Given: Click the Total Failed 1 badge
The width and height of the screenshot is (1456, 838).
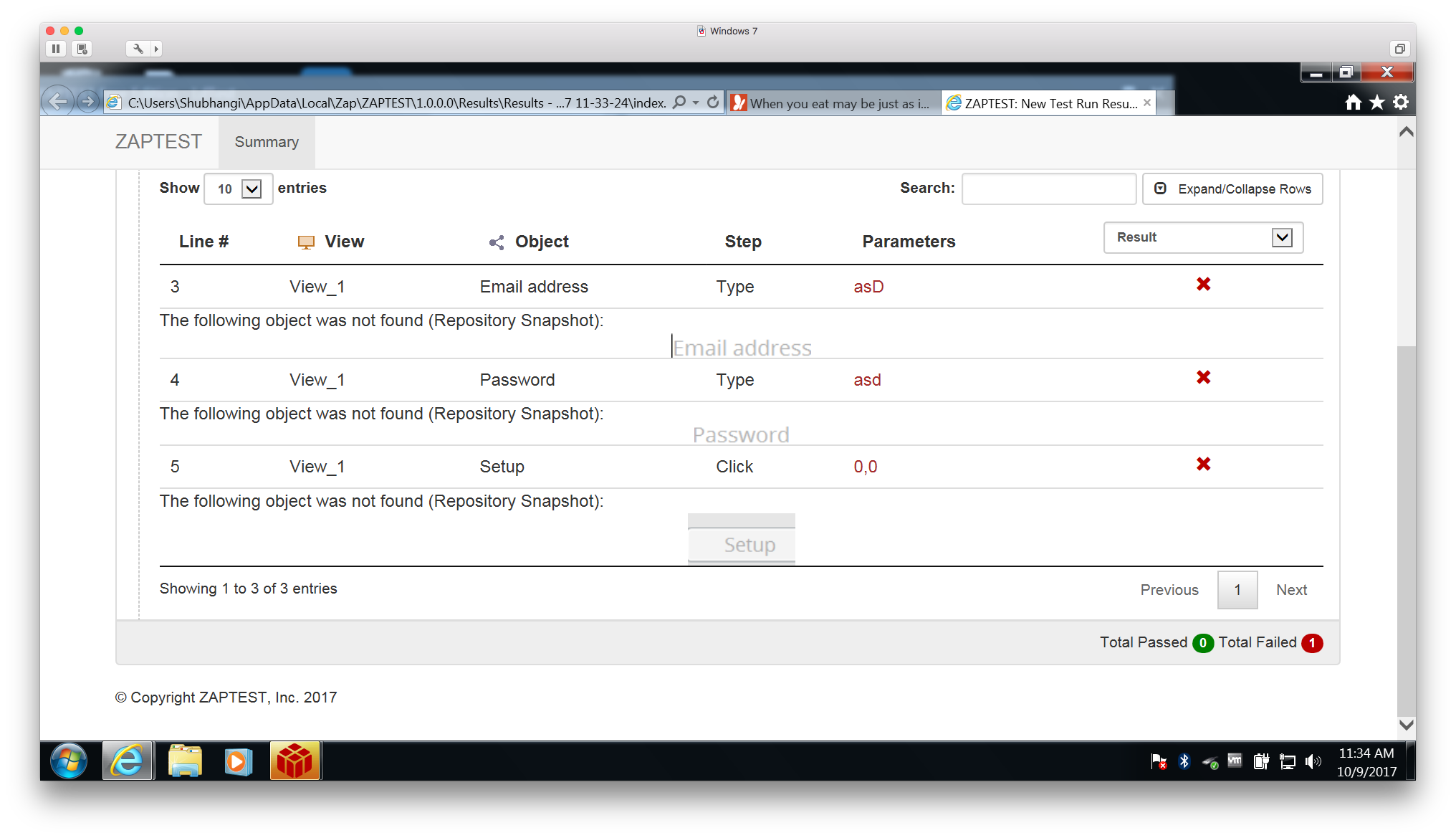Looking at the screenshot, I should (1312, 643).
